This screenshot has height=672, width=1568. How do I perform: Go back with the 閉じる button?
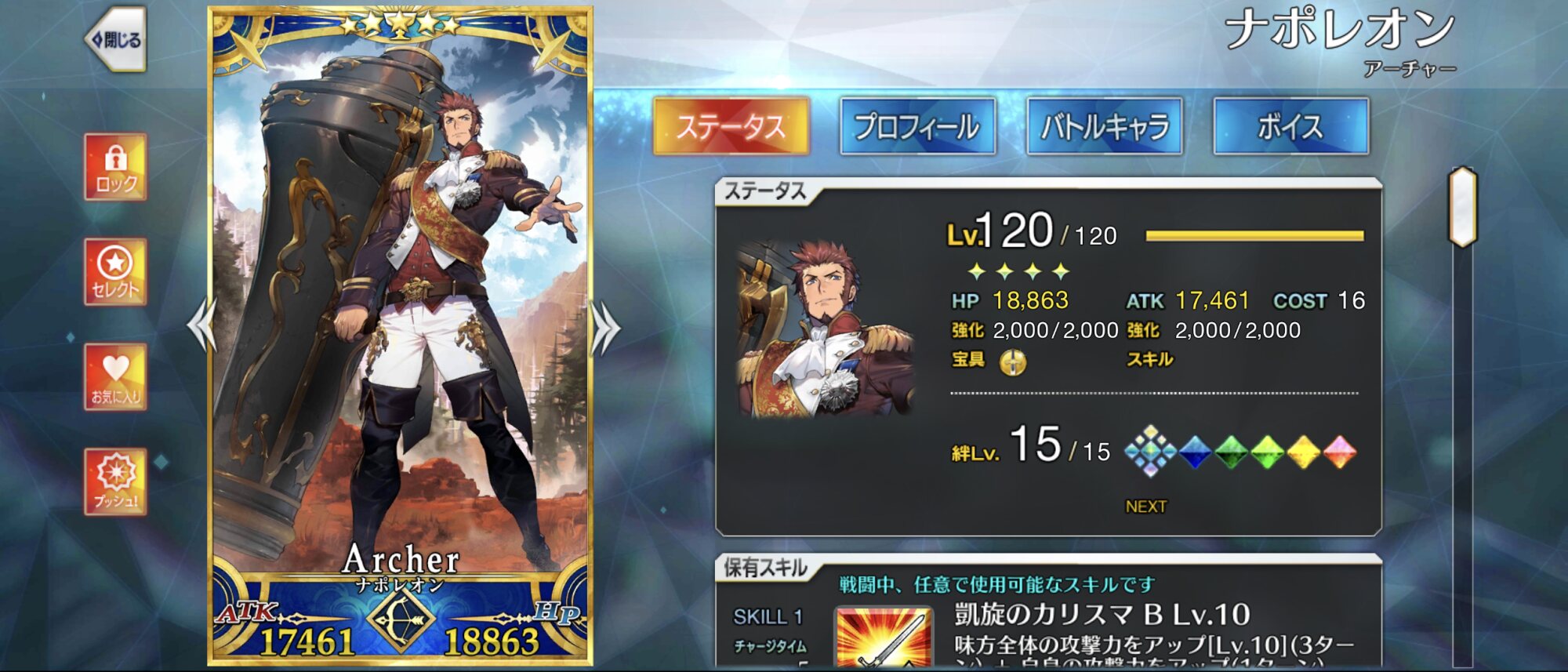116,39
